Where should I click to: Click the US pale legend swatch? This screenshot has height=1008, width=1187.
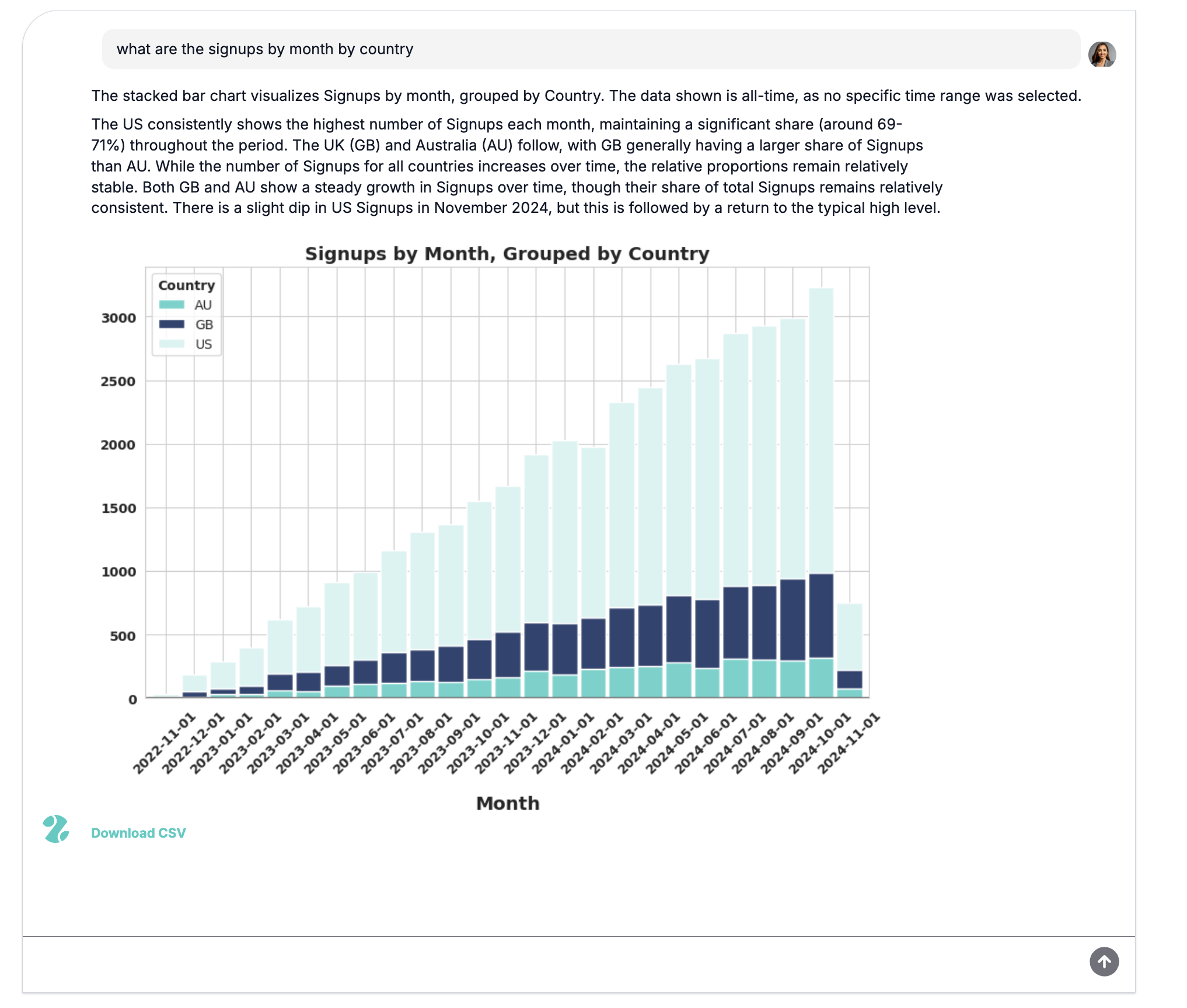coord(172,344)
